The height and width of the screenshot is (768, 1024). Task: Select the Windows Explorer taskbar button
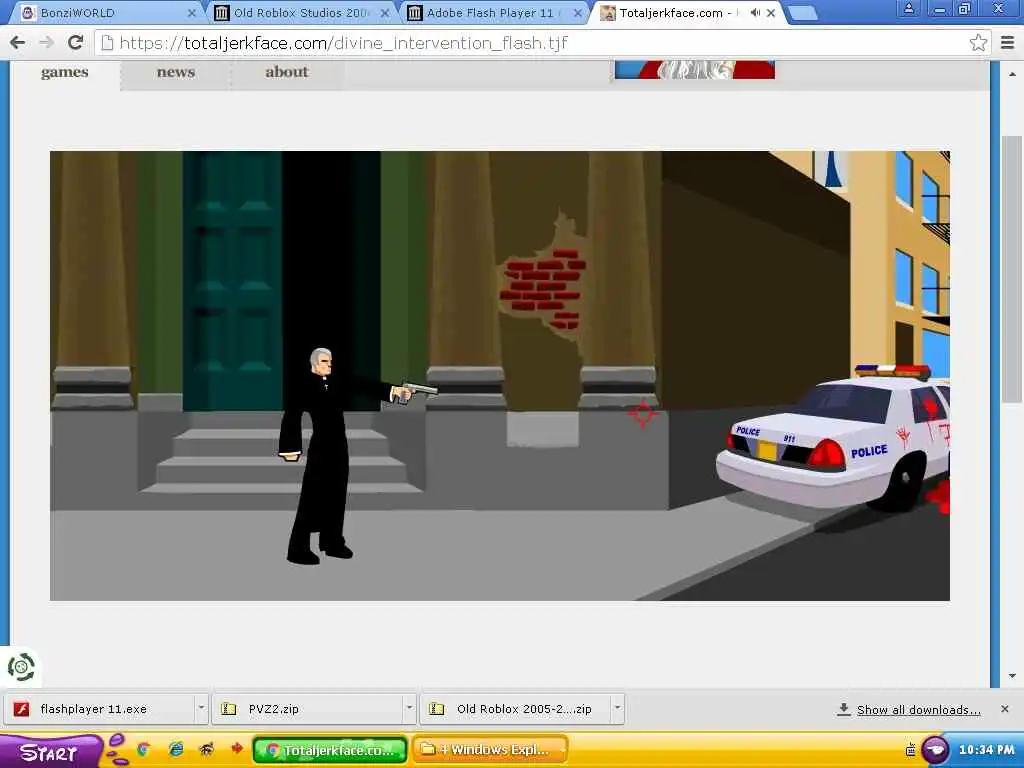point(490,750)
